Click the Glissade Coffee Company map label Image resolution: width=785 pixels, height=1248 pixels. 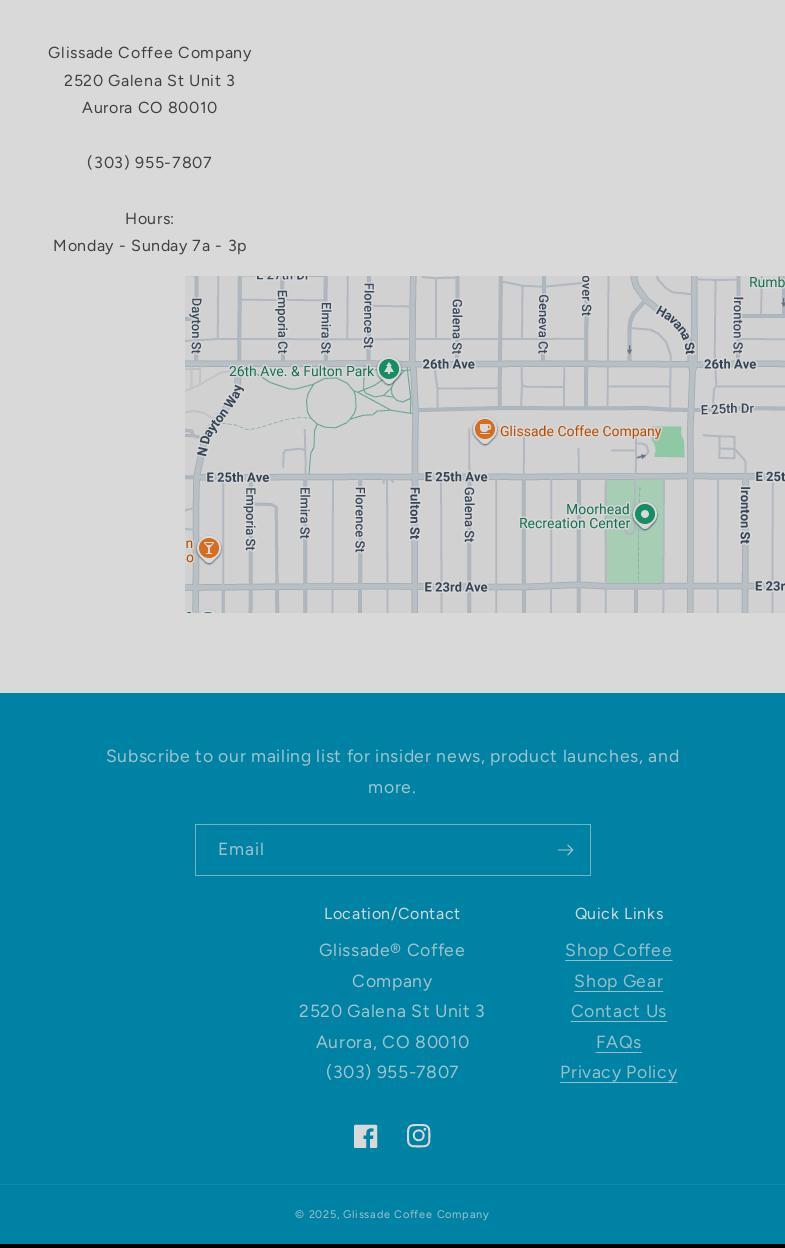pyautogui.click(x=580, y=431)
